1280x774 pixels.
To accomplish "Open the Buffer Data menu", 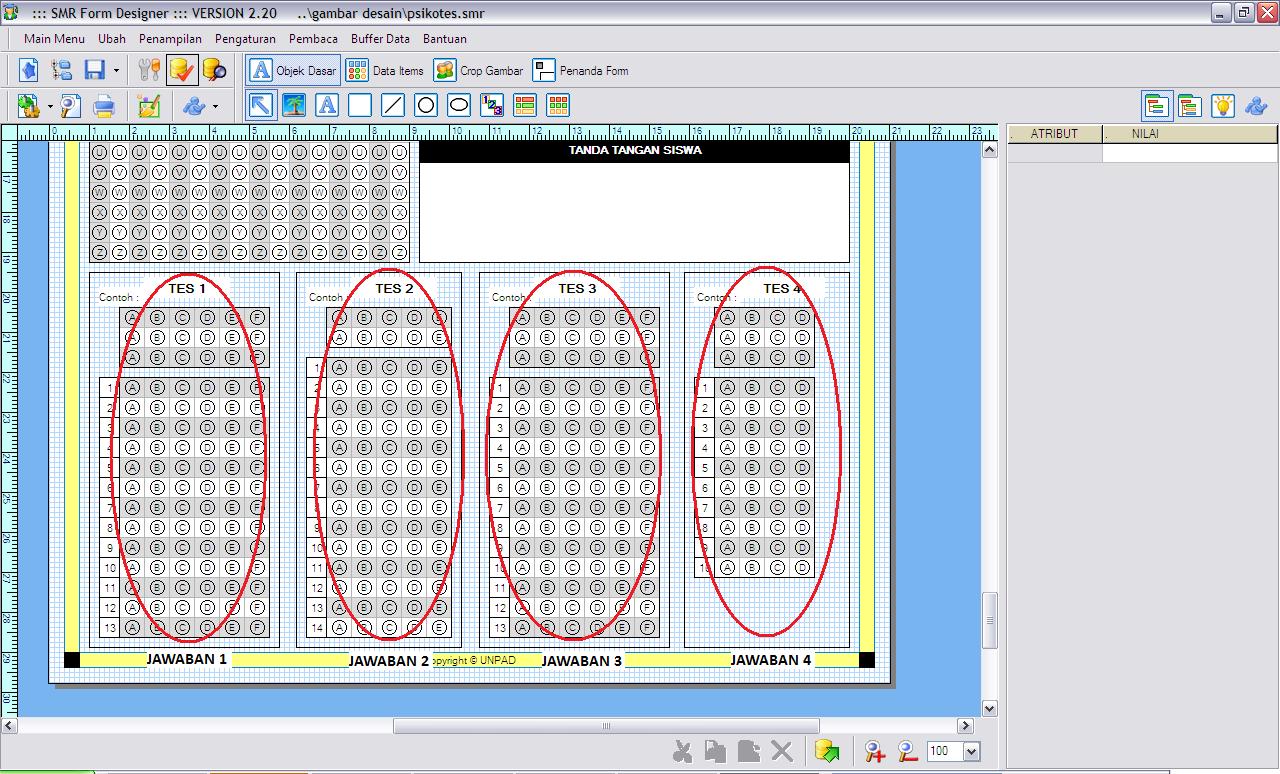I will tap(380, 39).
